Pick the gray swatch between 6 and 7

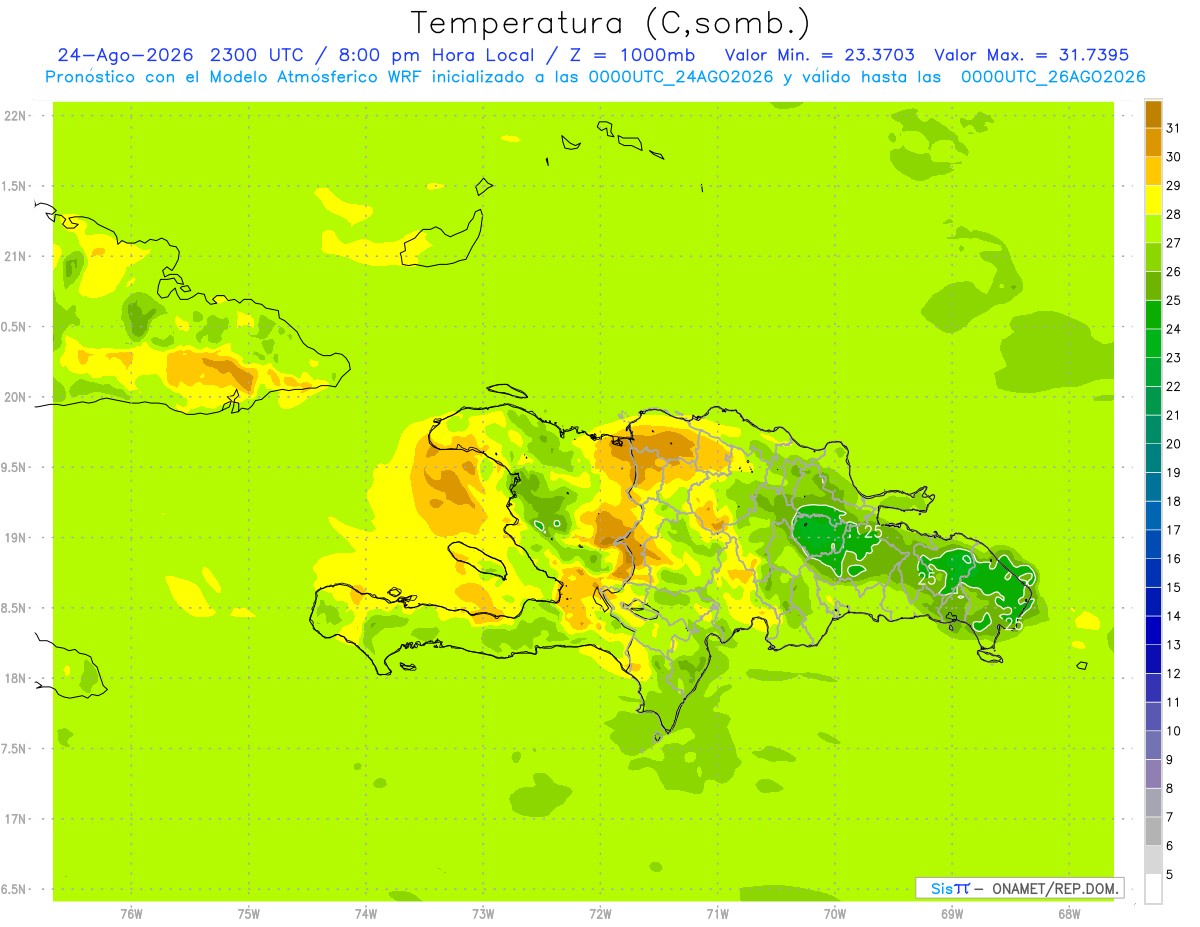1153,831
